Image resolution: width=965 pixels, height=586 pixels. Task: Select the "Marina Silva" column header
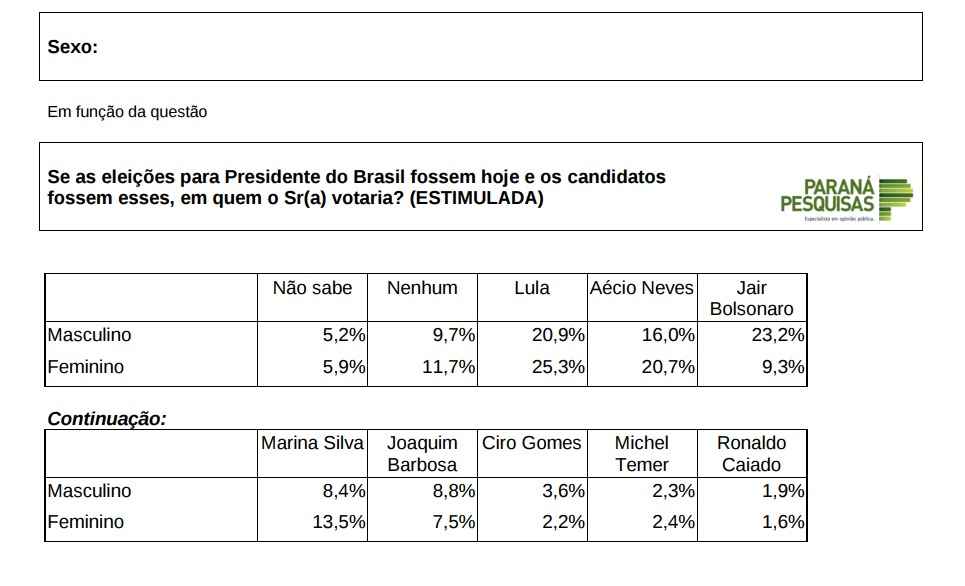coord(312,443)
